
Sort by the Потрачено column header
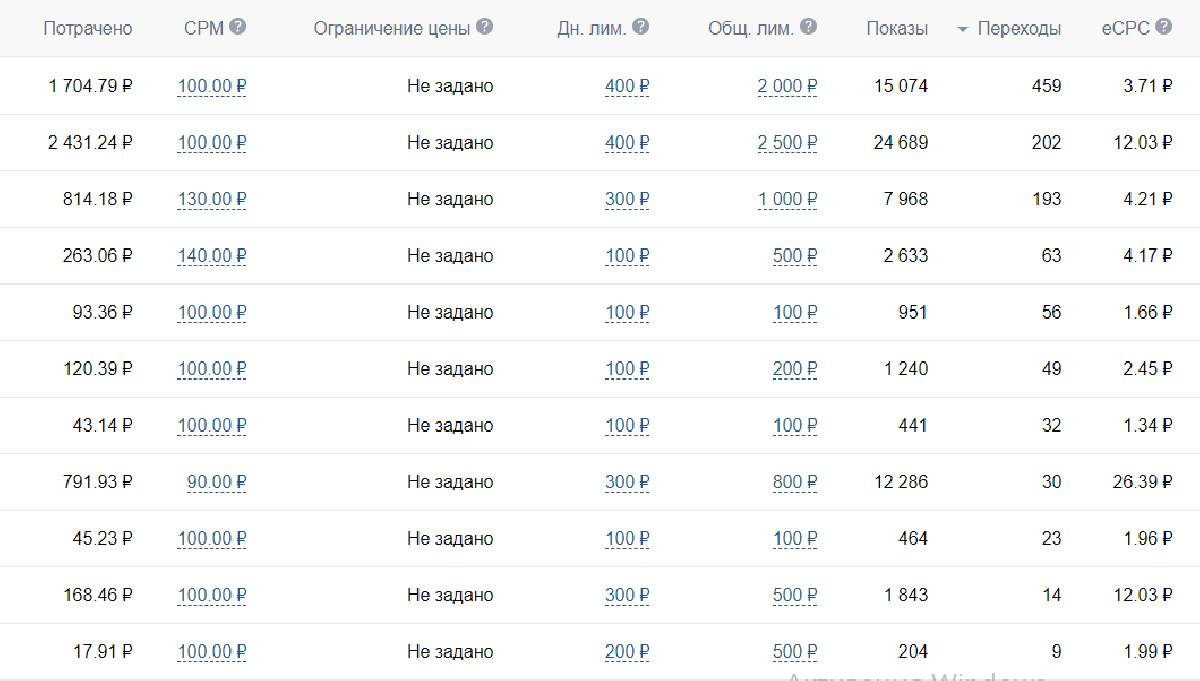[x=88, y=29]
